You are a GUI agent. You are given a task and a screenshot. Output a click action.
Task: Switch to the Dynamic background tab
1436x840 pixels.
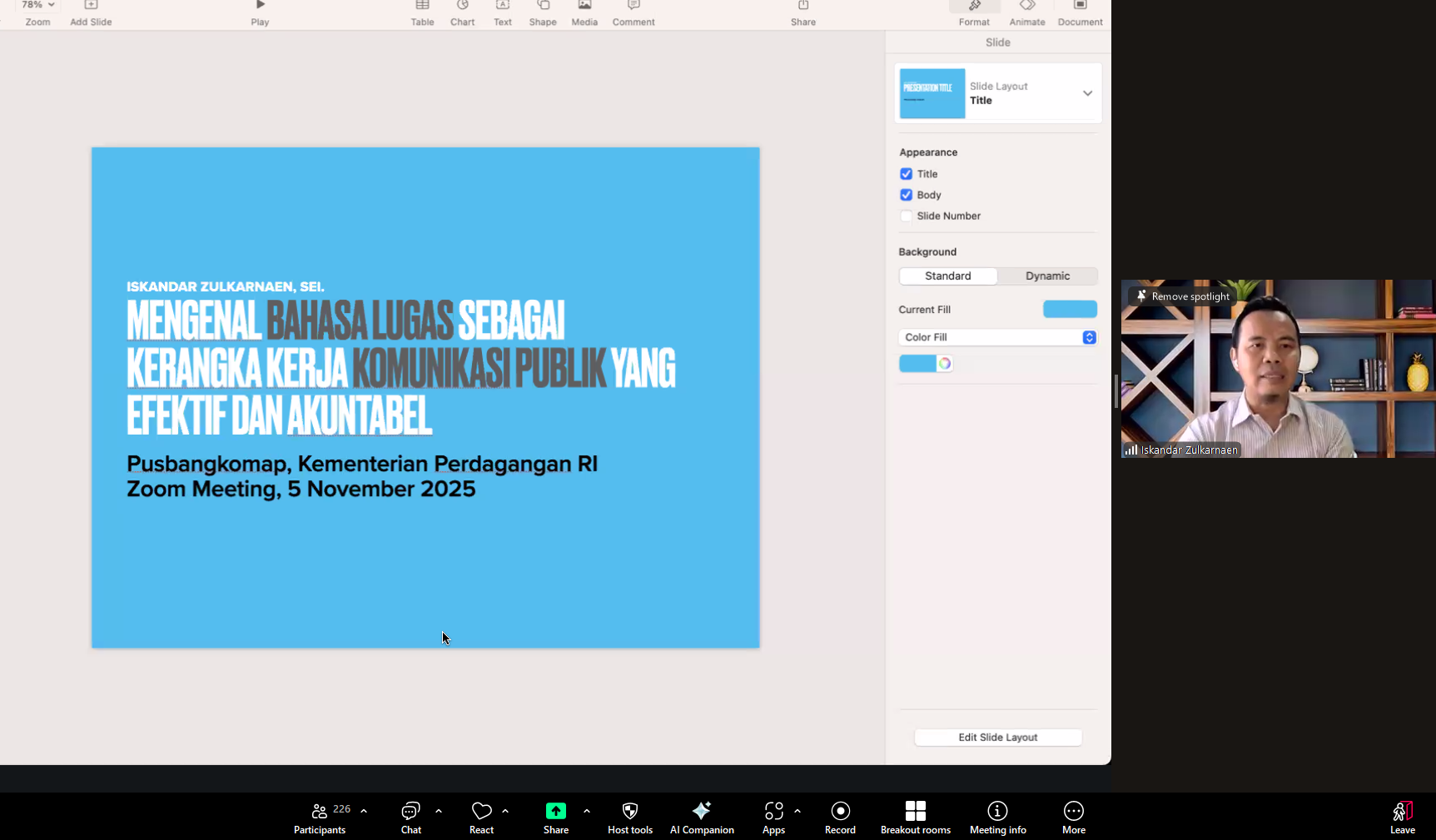1047,276
